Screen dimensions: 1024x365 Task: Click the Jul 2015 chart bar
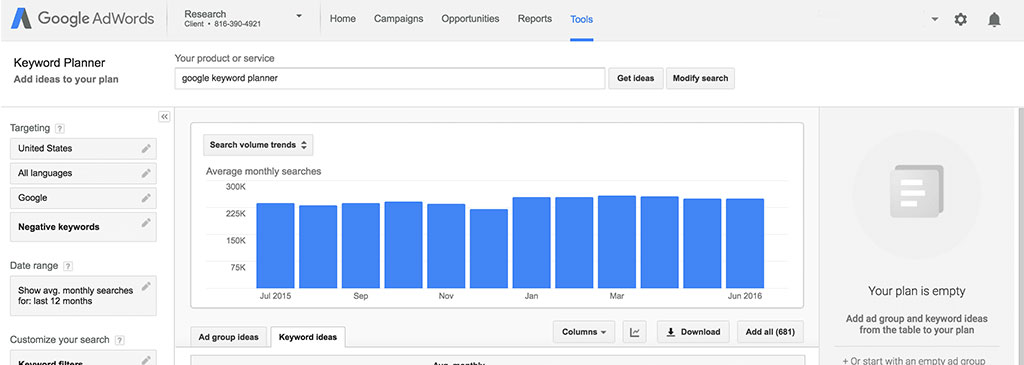pyautogui.click(x=275, y=246)
